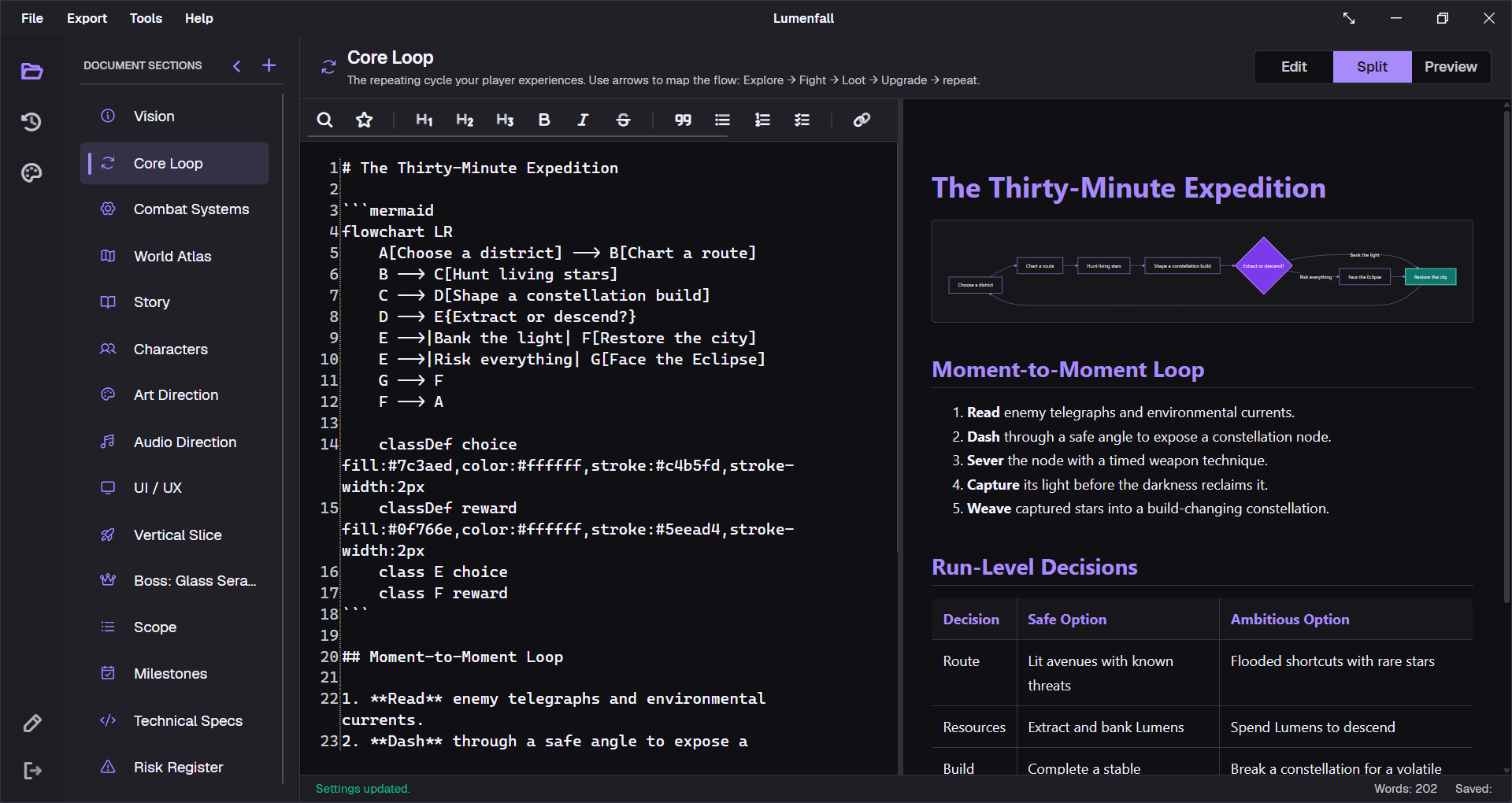Open the Milestones section
1512x803 pixels.
point(174,674)
